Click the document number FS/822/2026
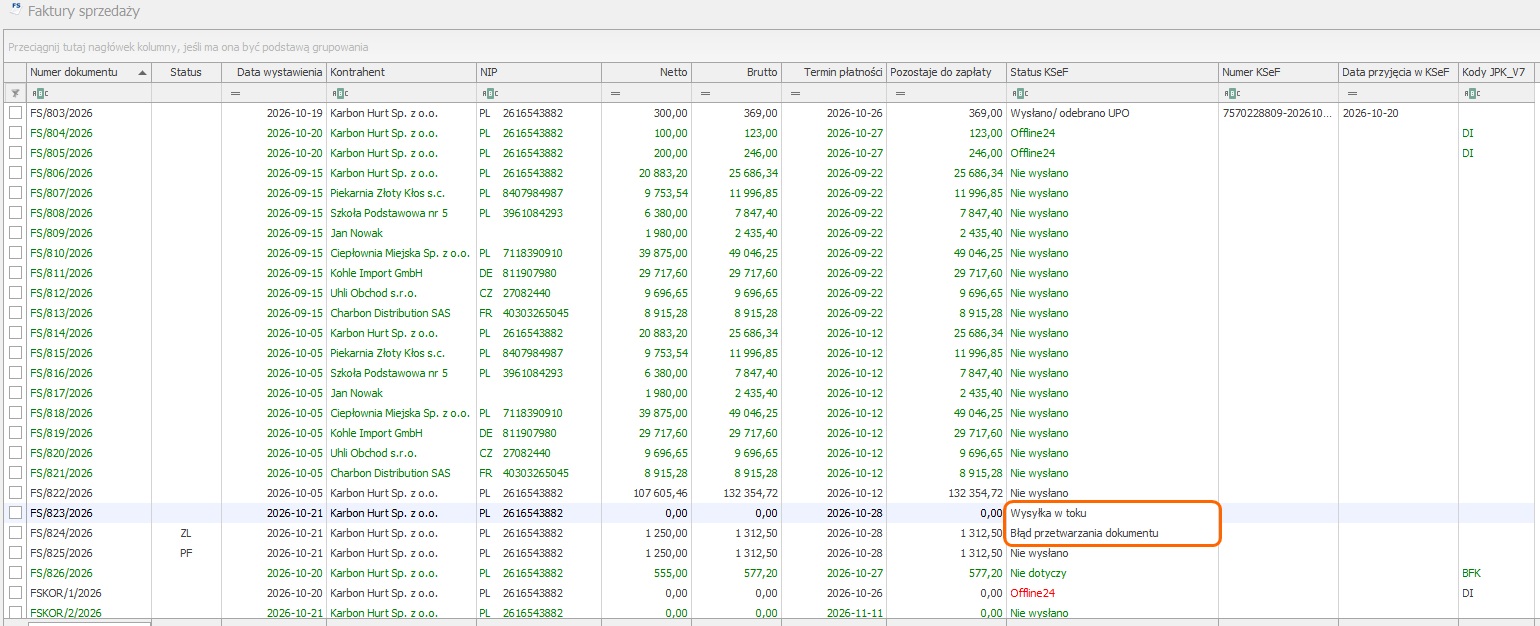 [61, 493]
